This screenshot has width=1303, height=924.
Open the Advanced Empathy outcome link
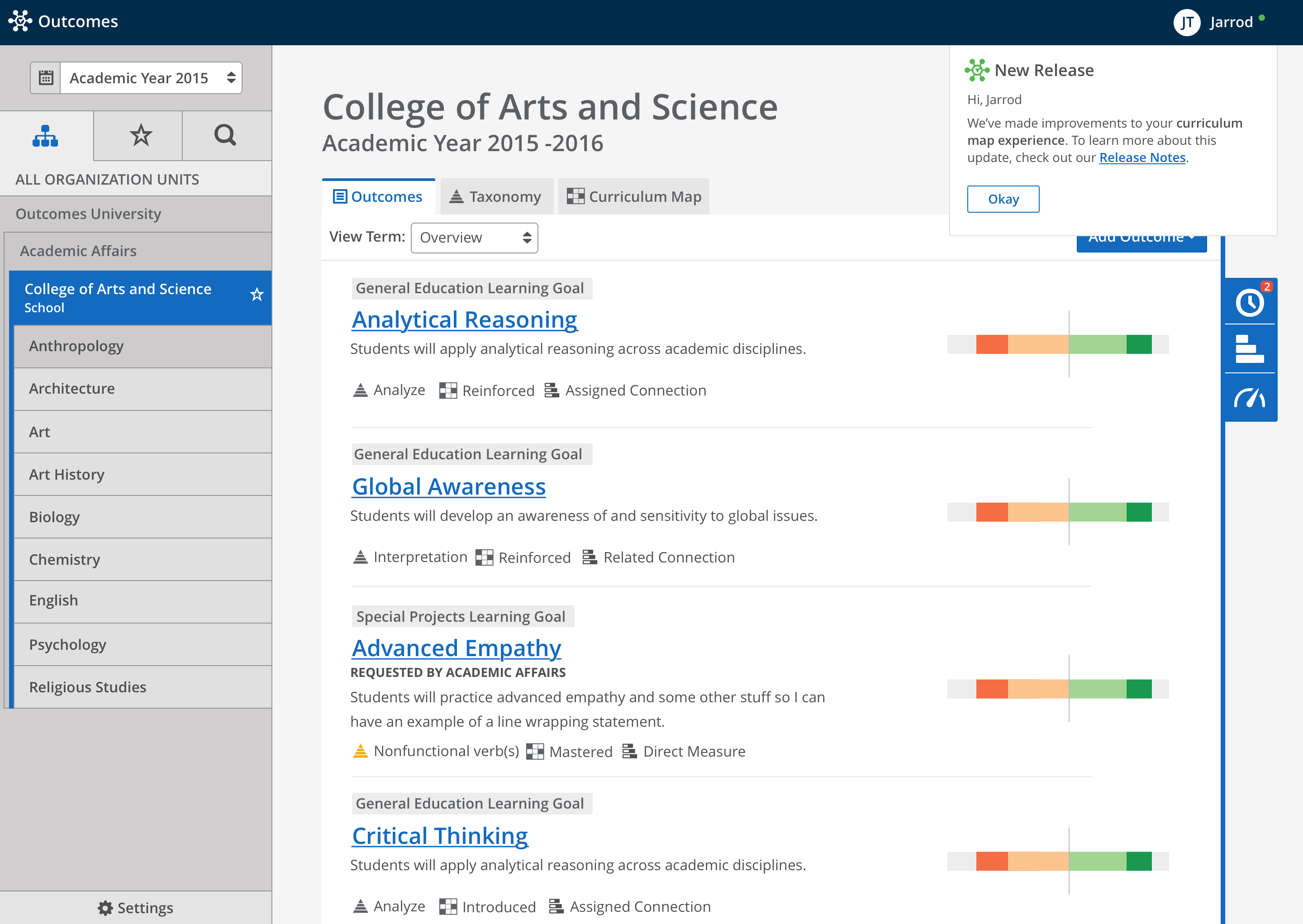coord(456,648)
